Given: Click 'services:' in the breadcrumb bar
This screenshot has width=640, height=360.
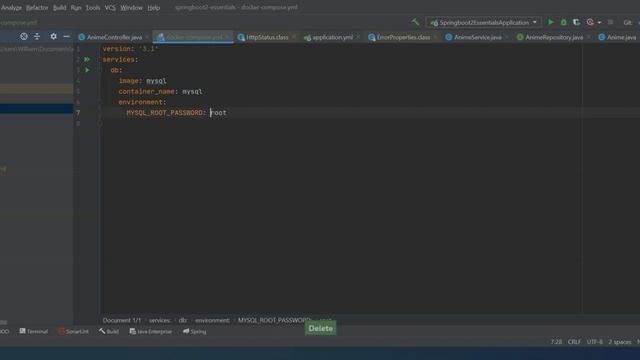Looking at the screenshot, I should (160, 320).
